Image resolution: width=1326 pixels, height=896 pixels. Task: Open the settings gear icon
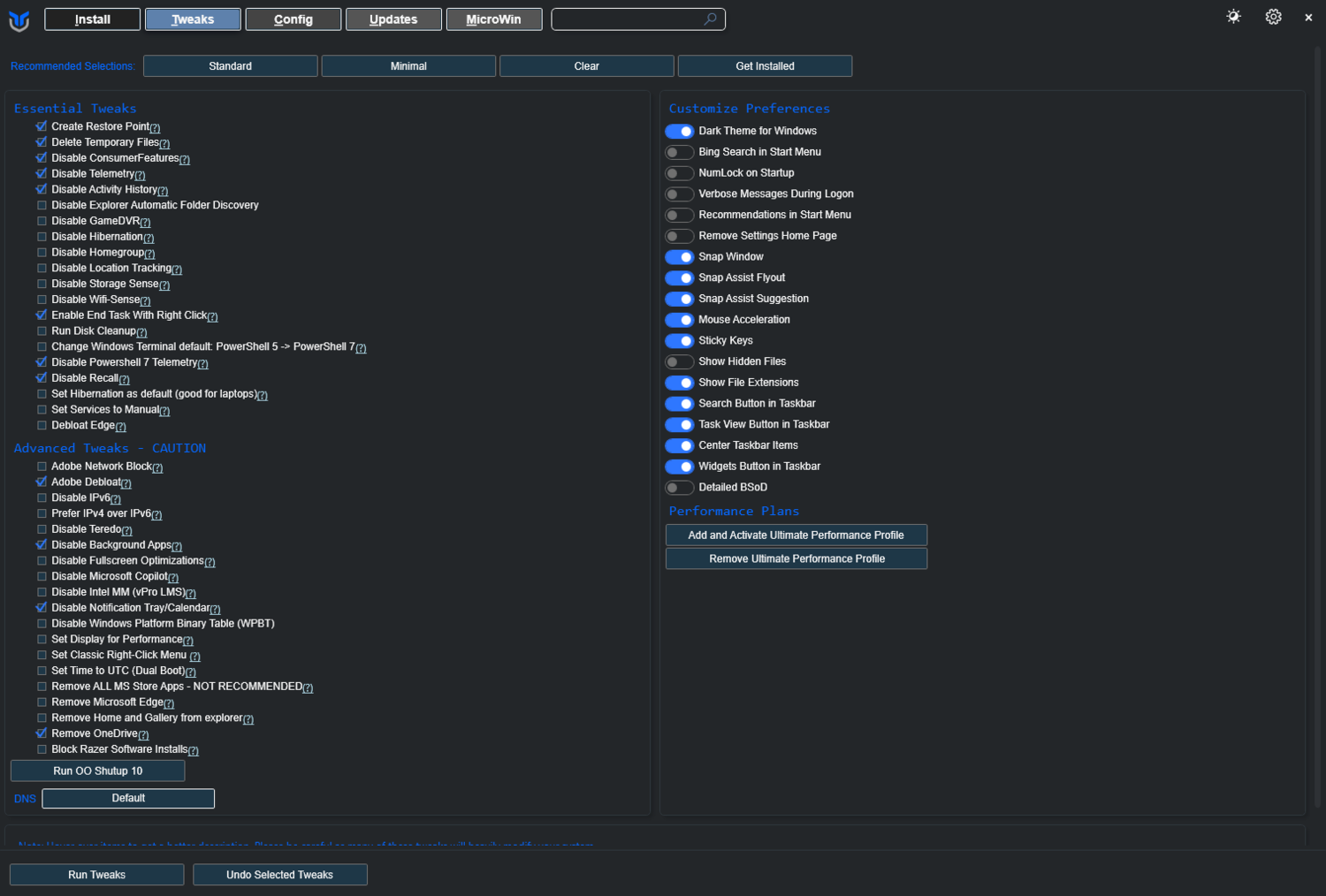click(1273, 17)
